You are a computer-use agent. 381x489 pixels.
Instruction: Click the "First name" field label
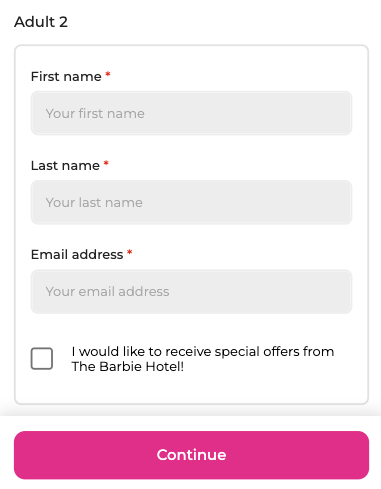tap(66, 77)
